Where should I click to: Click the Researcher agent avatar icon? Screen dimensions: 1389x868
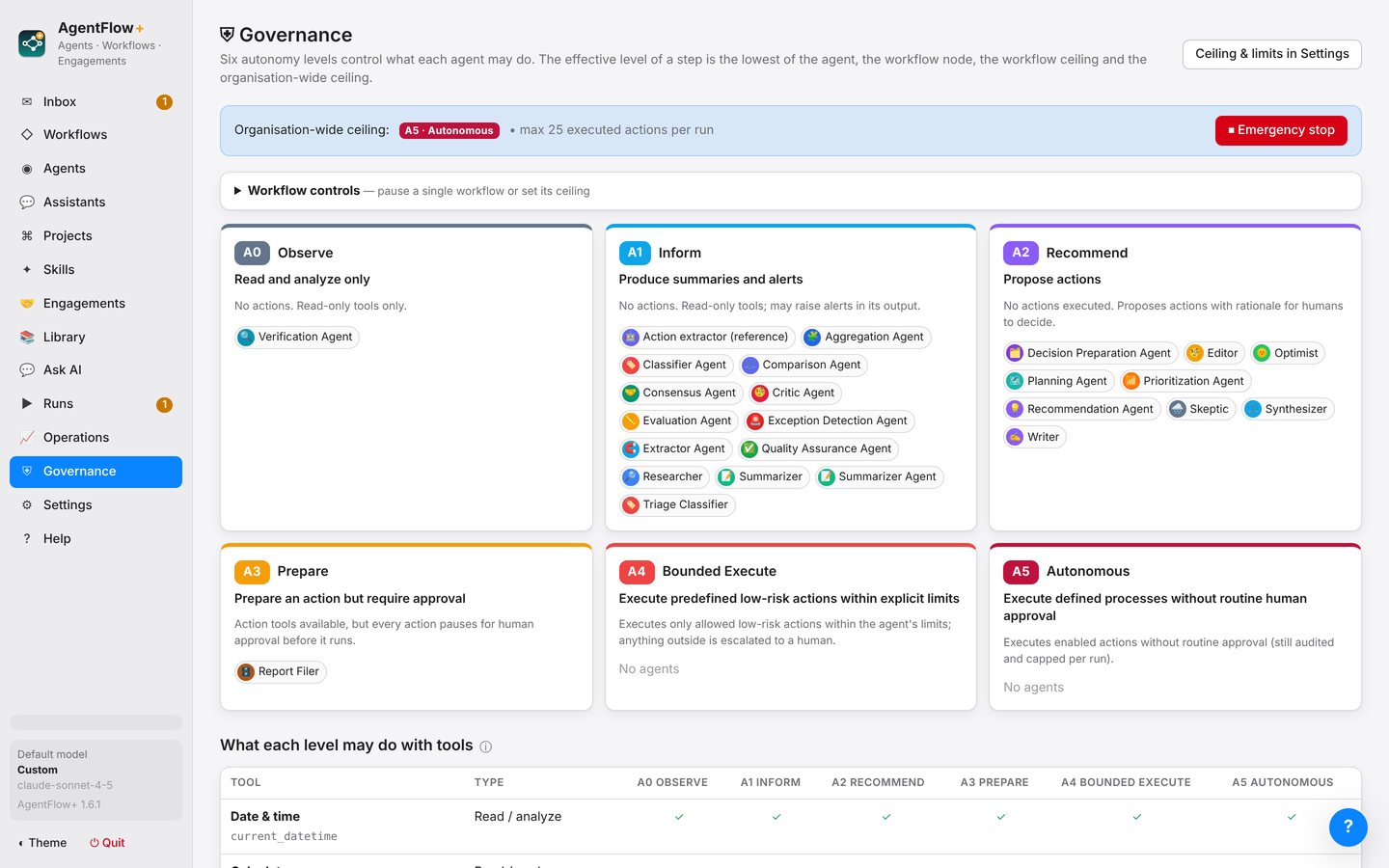point(631,476)
